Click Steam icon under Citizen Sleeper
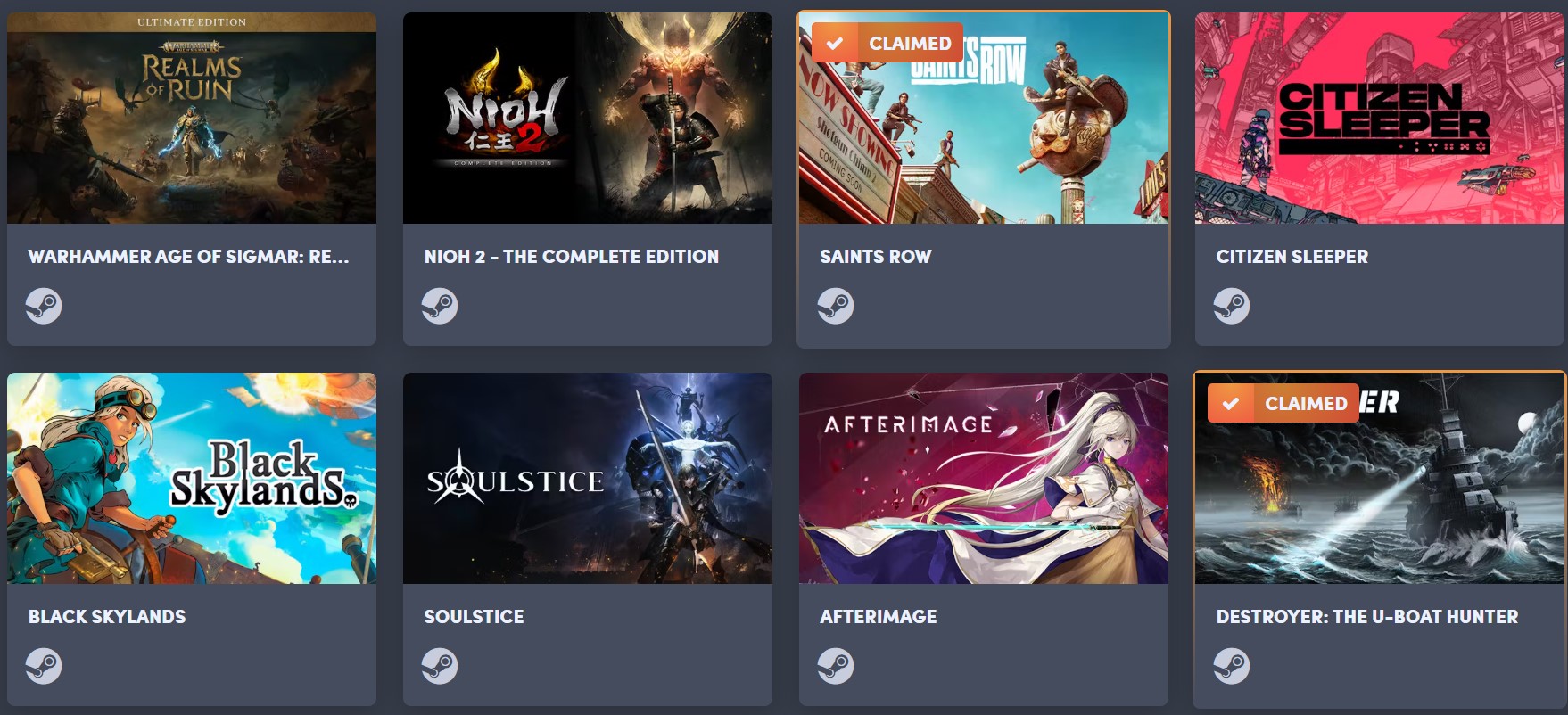 click(1232, 306)
